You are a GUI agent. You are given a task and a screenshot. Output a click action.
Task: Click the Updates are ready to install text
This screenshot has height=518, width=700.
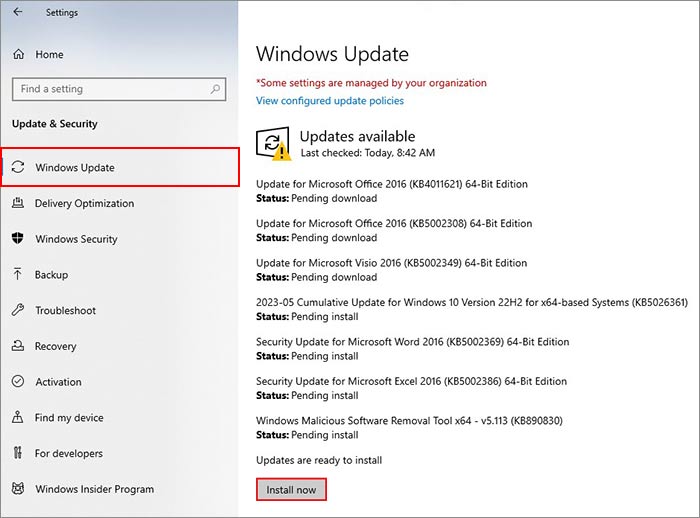pos(319,460)
